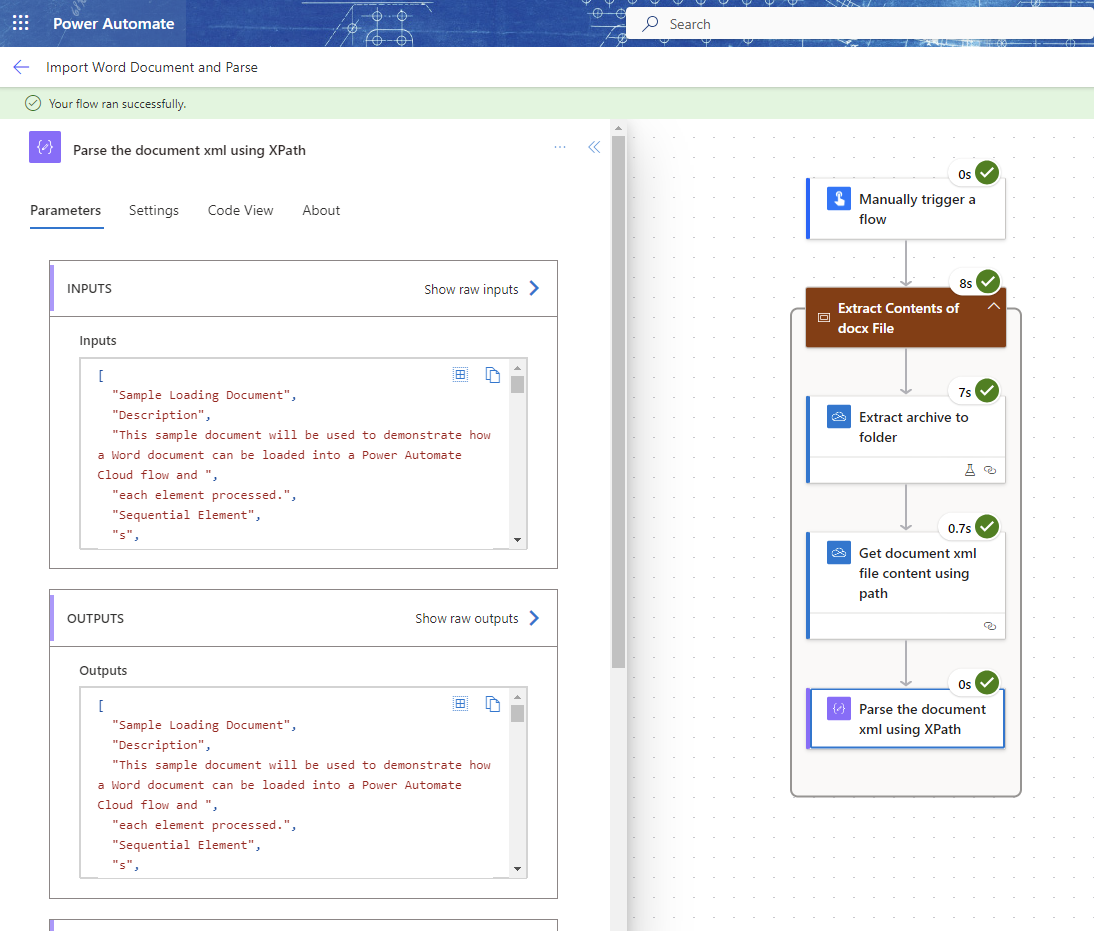The width and height of the screenshot is (1094, 931).
Task: Click success check on Extract archive to folder
Action: 987,390
